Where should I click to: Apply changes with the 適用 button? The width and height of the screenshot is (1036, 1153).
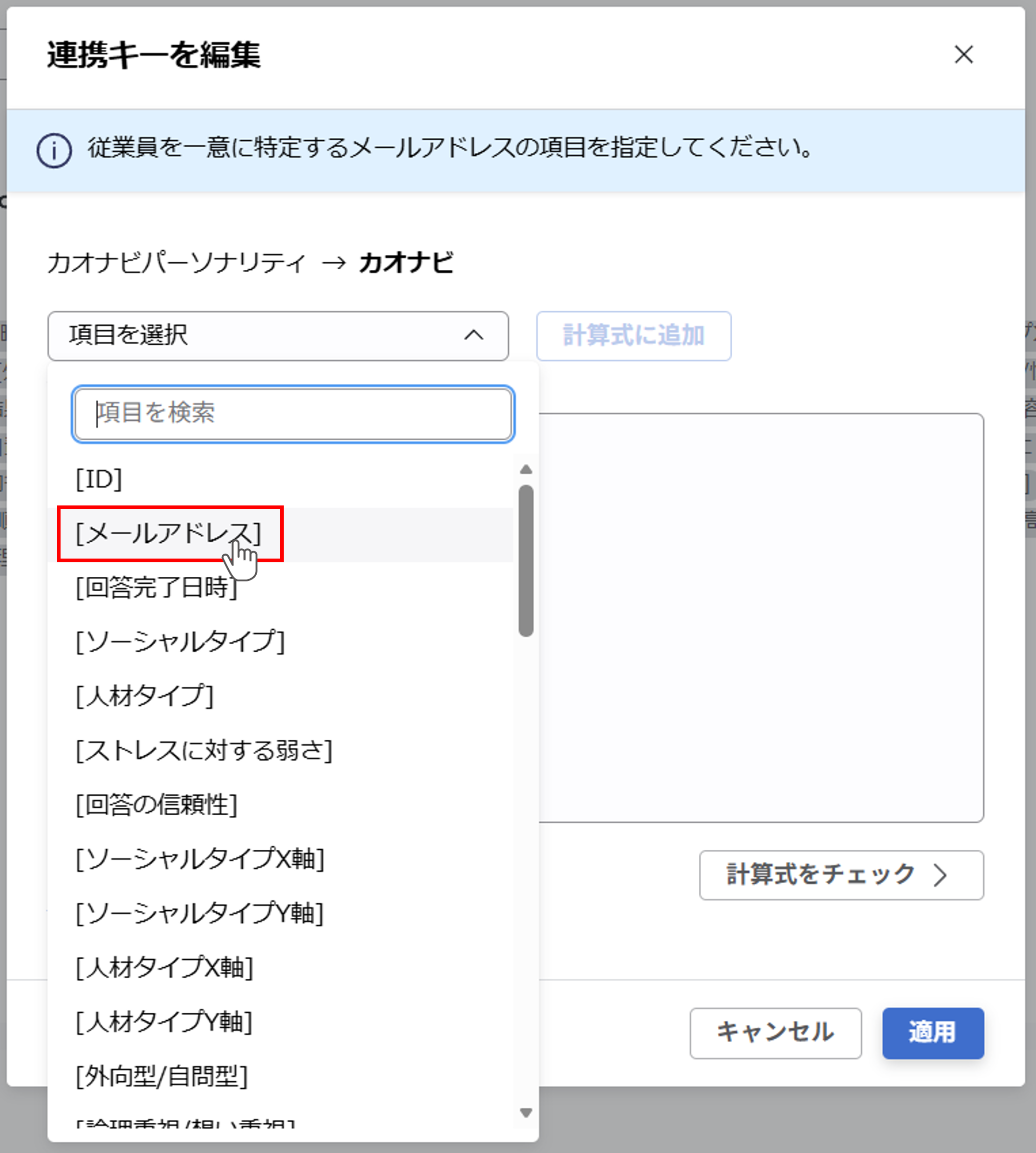point(933,1033)
